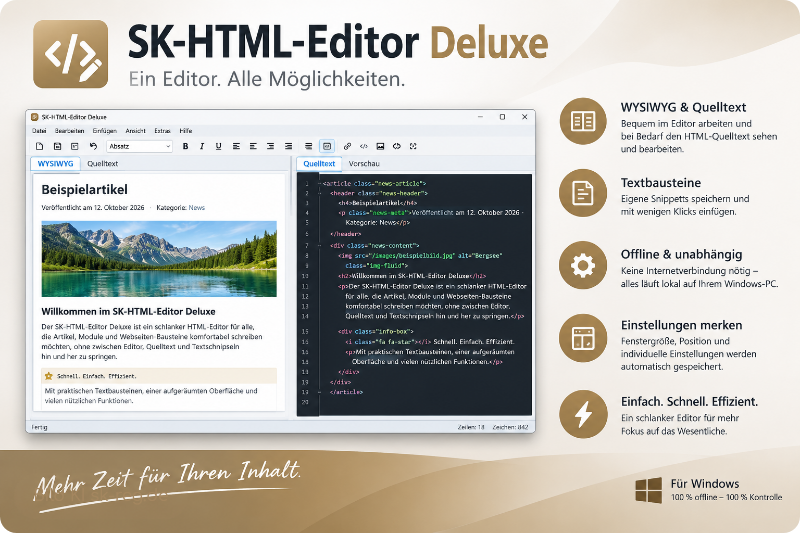Select the mountain lake image in article
The height and width of the screenshot is (533, 800).
pos(159,259)
